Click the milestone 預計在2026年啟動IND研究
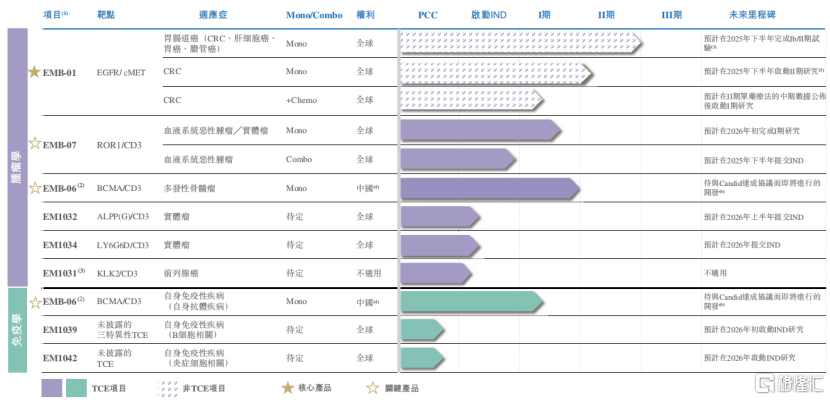830x400 pixels. (749, 358)
